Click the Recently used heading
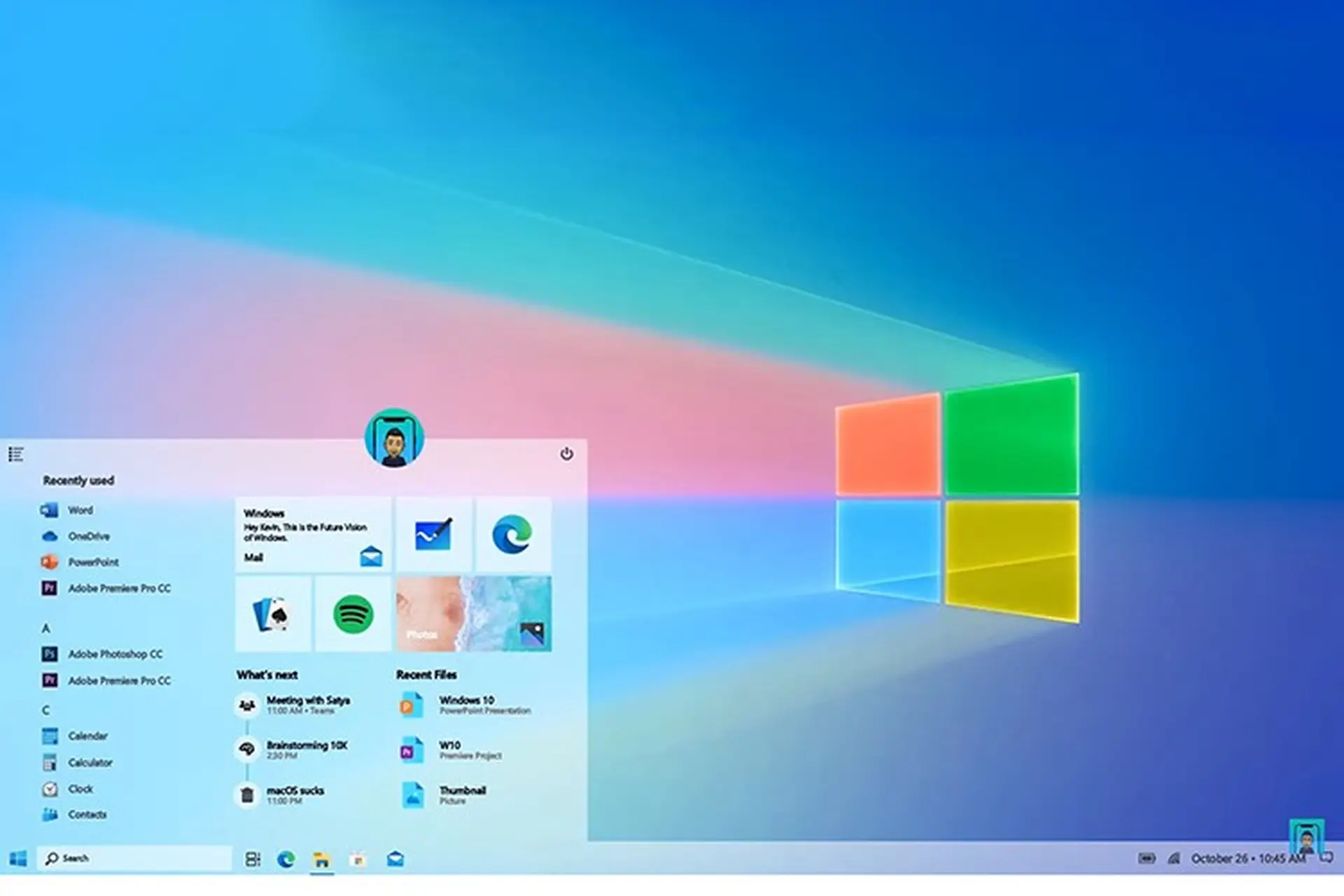 pyautogui.click(x=78, y=480)
